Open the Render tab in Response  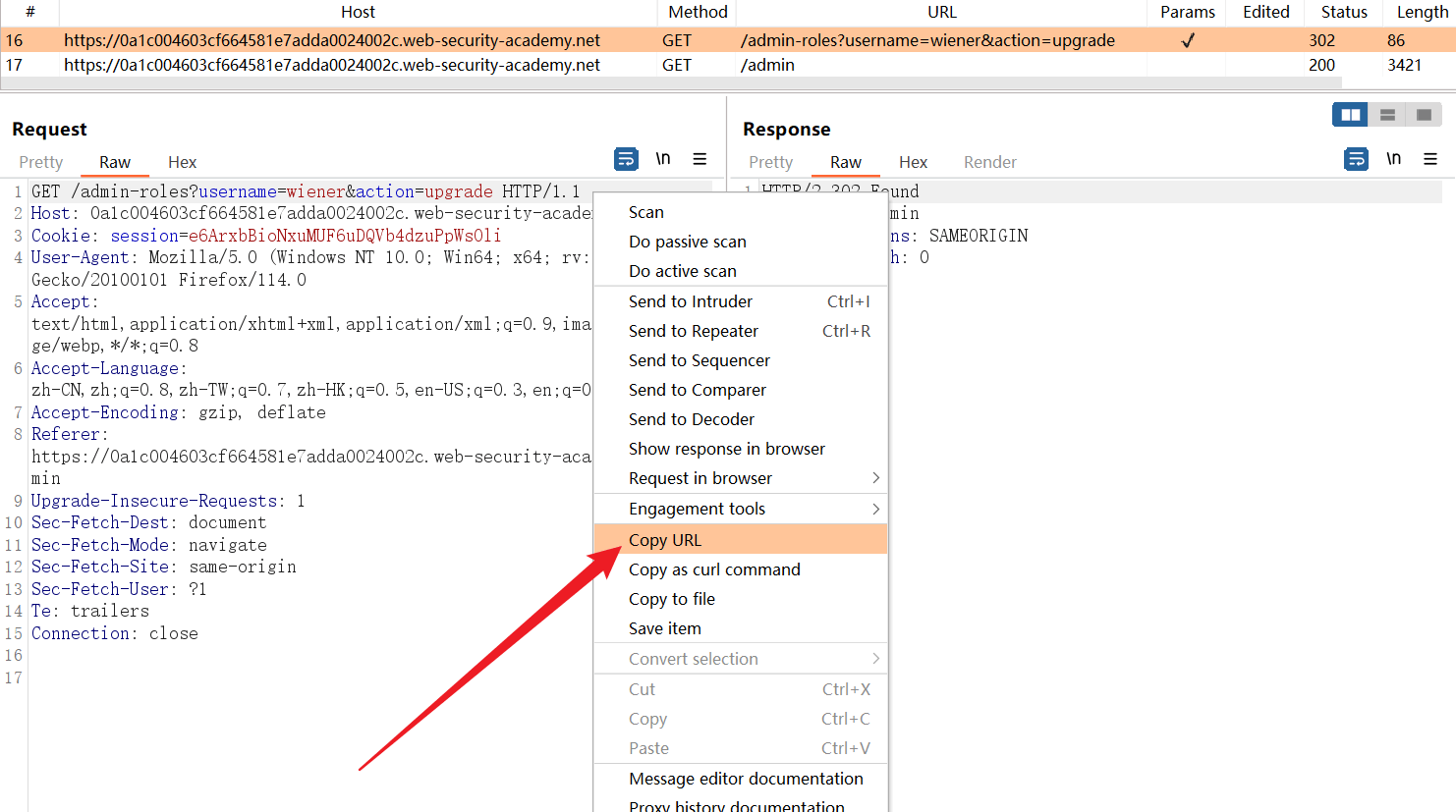(x=989, y=162)
